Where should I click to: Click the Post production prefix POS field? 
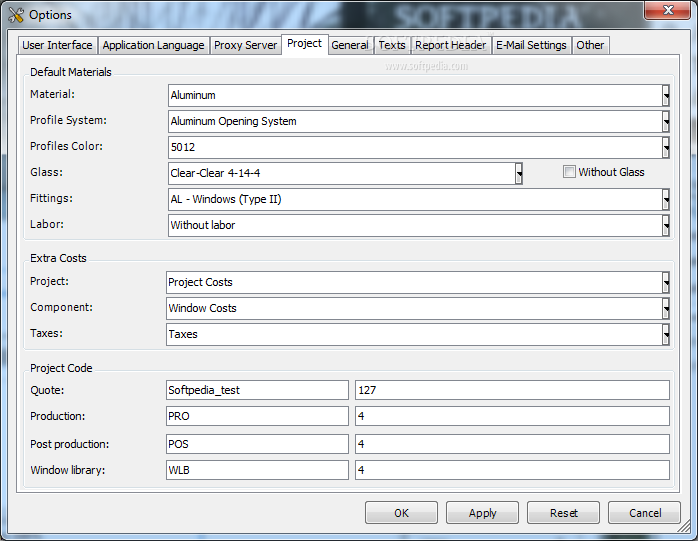257,444
